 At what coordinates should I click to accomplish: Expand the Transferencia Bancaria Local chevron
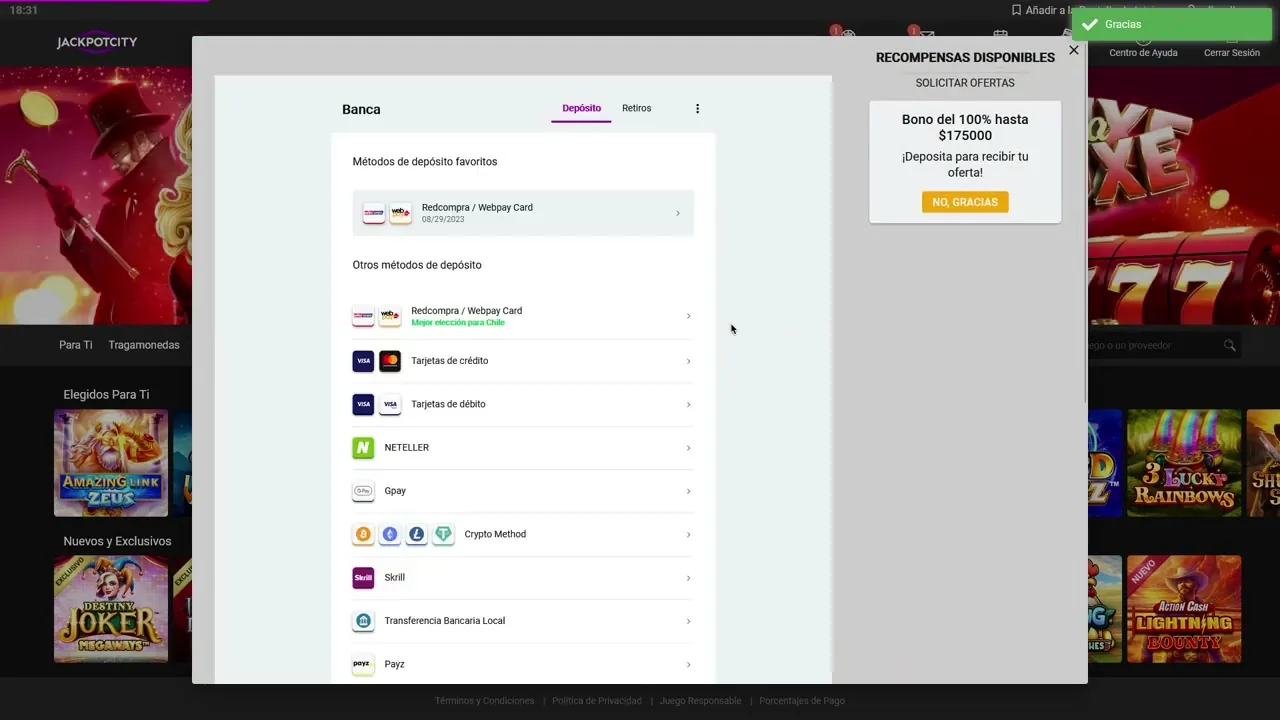pos(688,621)
